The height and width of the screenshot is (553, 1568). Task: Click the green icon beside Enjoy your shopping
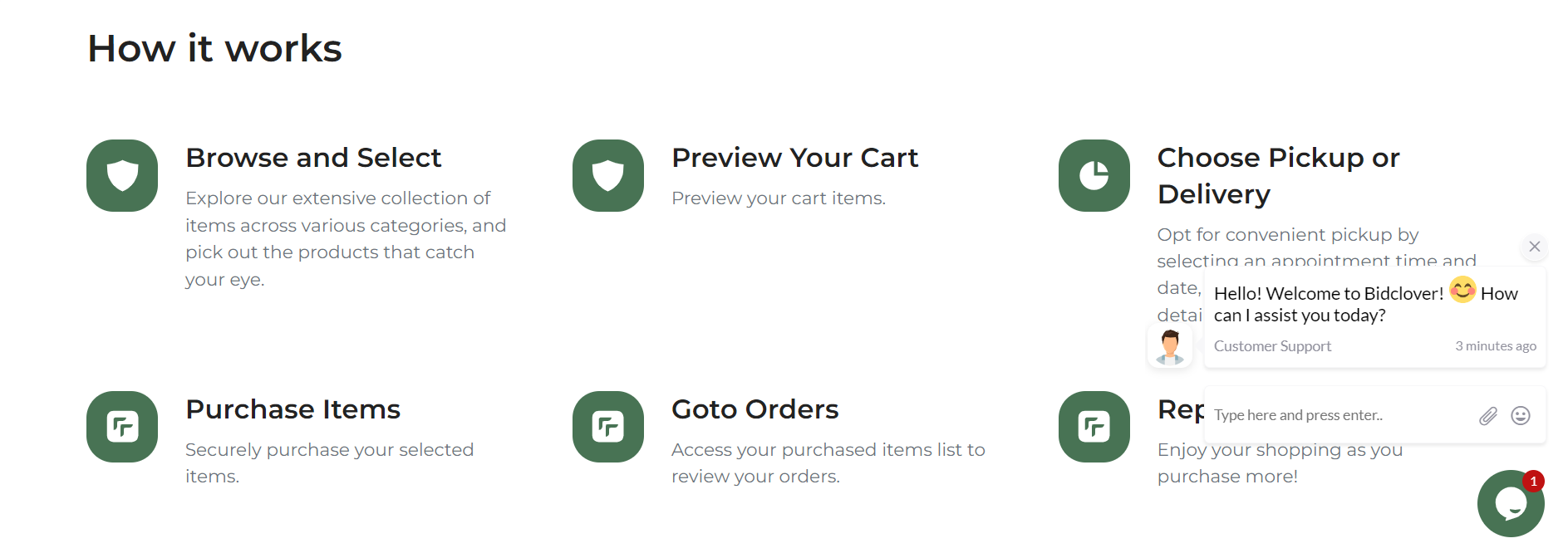[x=1094, y=427]
